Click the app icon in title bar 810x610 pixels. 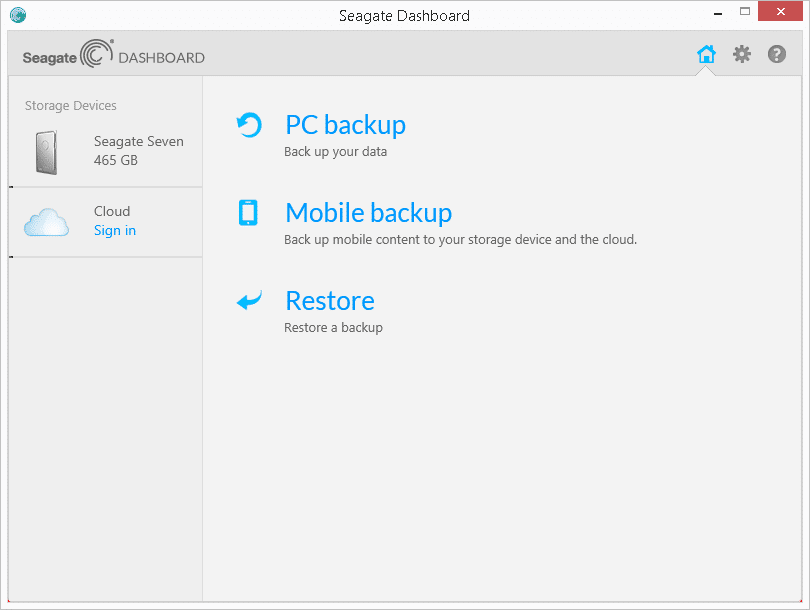coord(18,15)
